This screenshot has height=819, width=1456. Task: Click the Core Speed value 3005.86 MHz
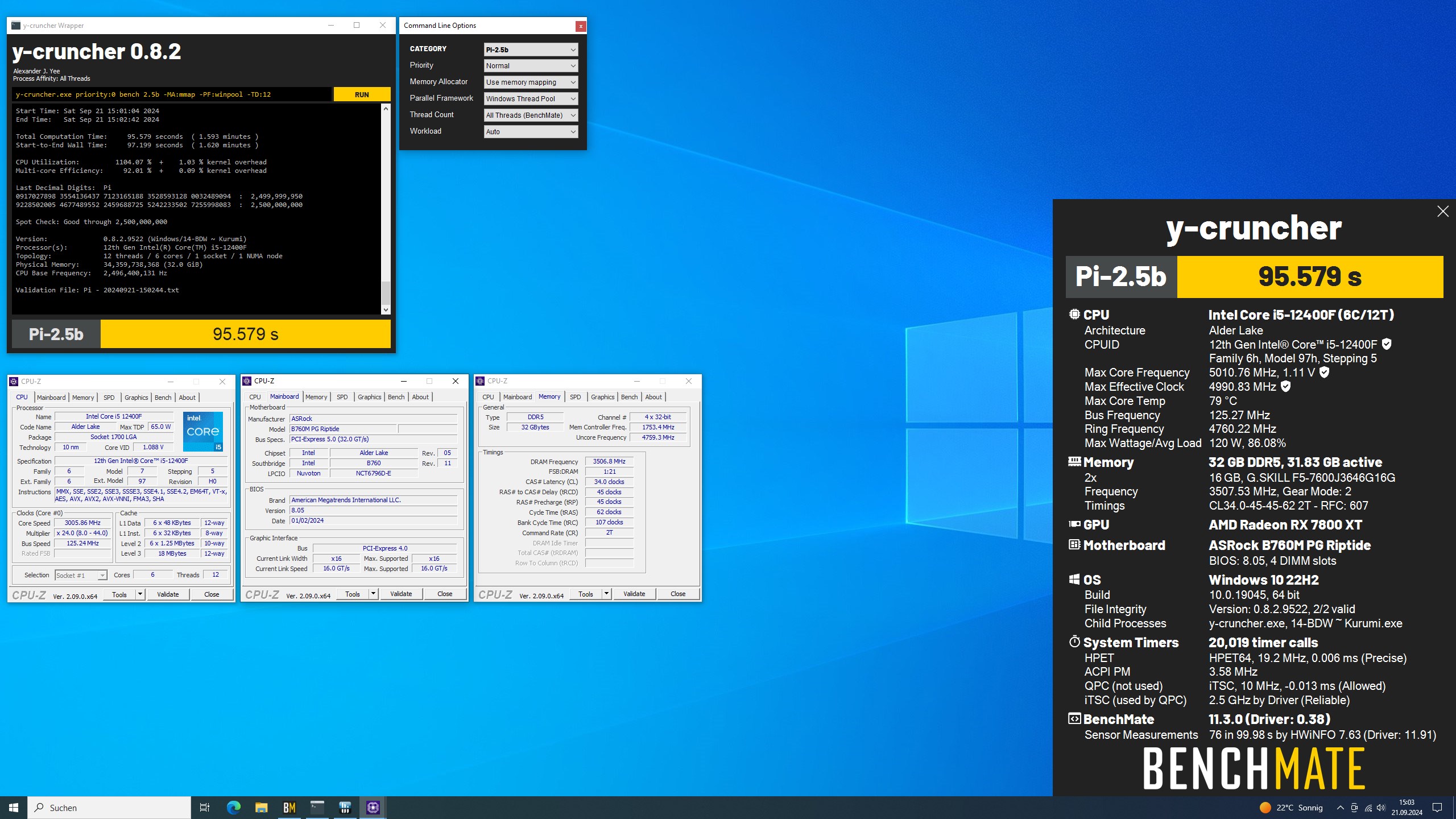(82, 523)
